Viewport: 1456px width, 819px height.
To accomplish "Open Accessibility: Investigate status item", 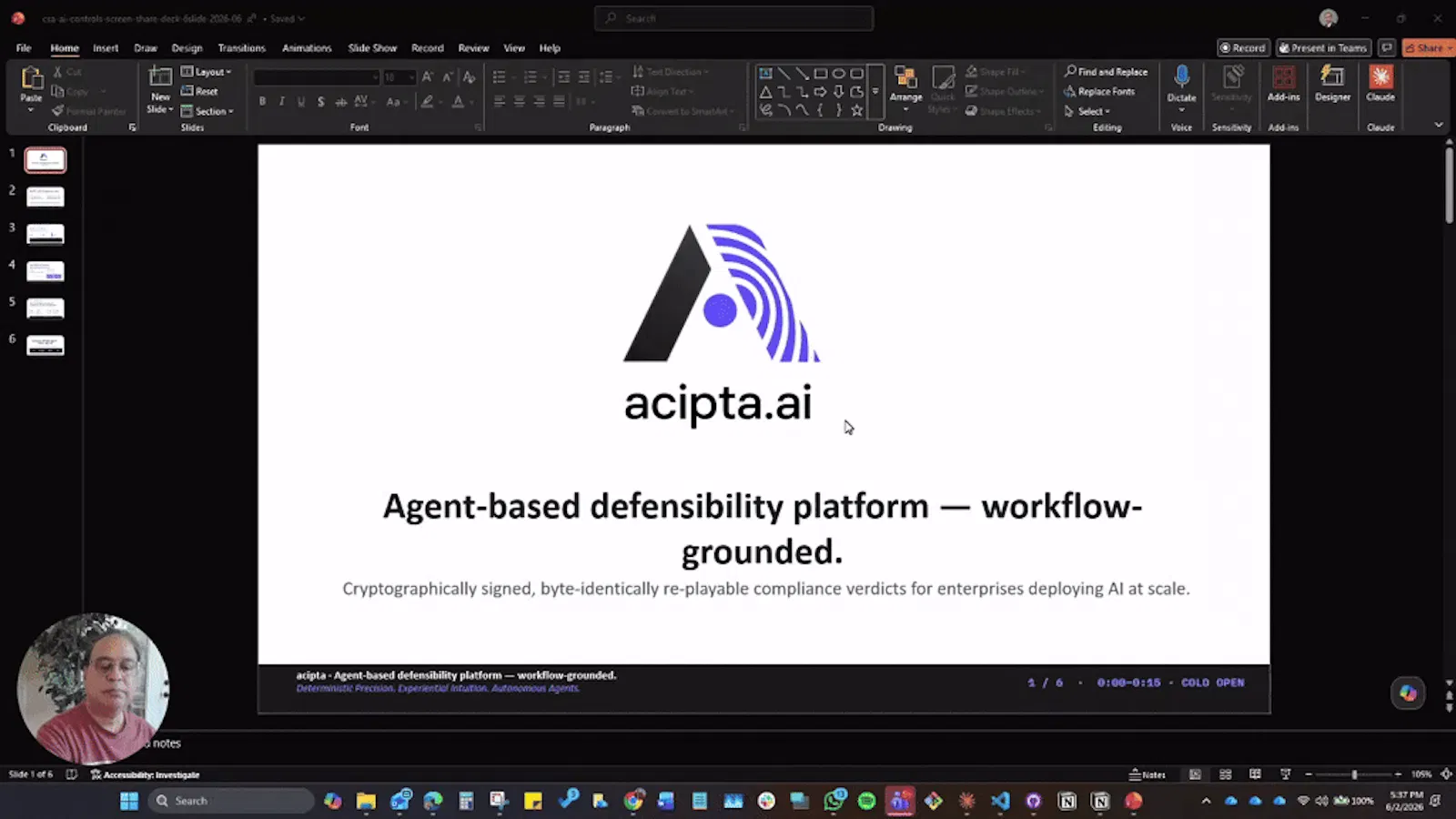I will pyautogui.click(x=146, y=774).
